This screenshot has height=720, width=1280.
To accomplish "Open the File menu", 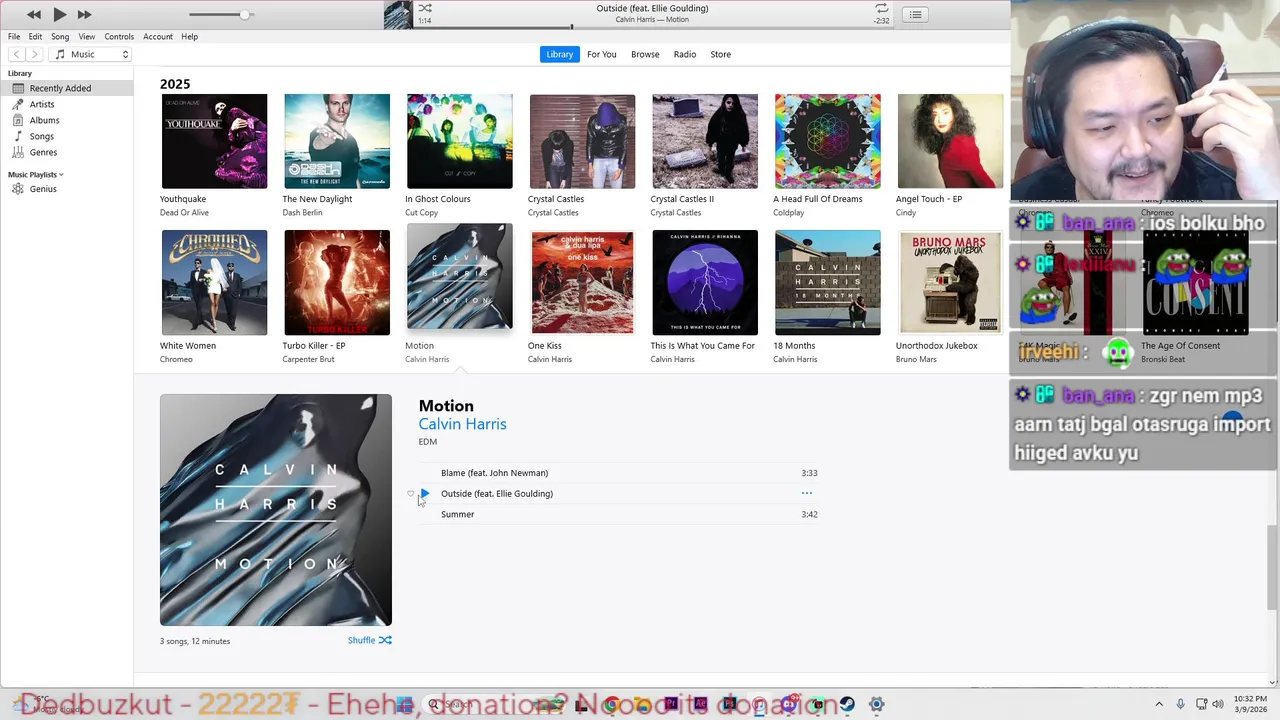I will pyautogui.click(x=14, y=36).
